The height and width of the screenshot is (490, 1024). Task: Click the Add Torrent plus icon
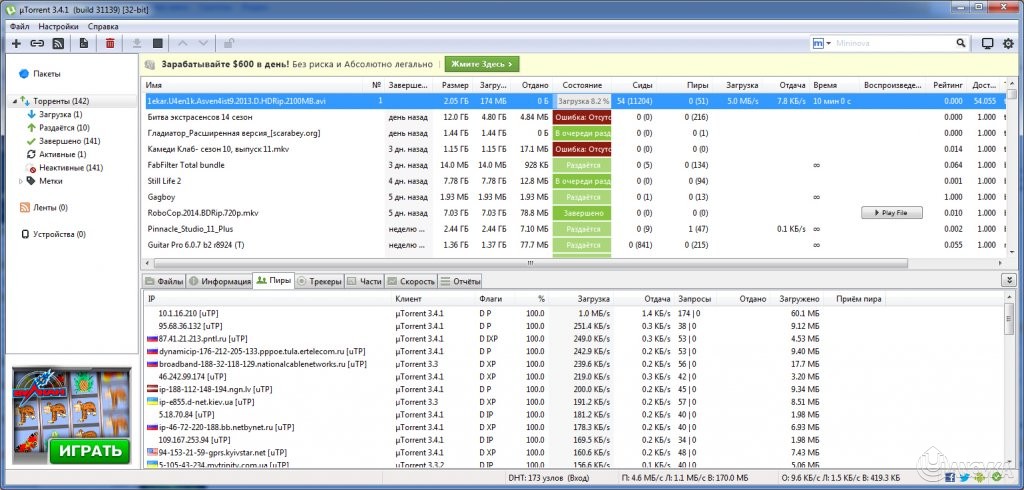click(x=16, y=44)
